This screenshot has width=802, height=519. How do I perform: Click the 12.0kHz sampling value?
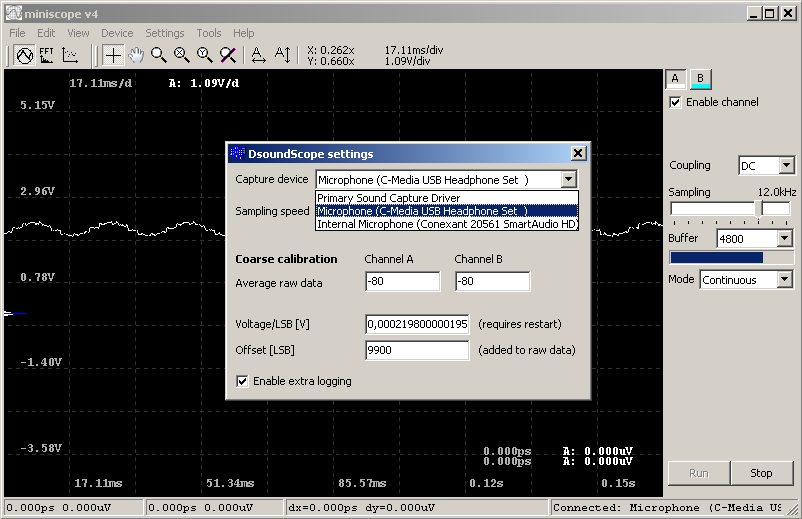776,192
